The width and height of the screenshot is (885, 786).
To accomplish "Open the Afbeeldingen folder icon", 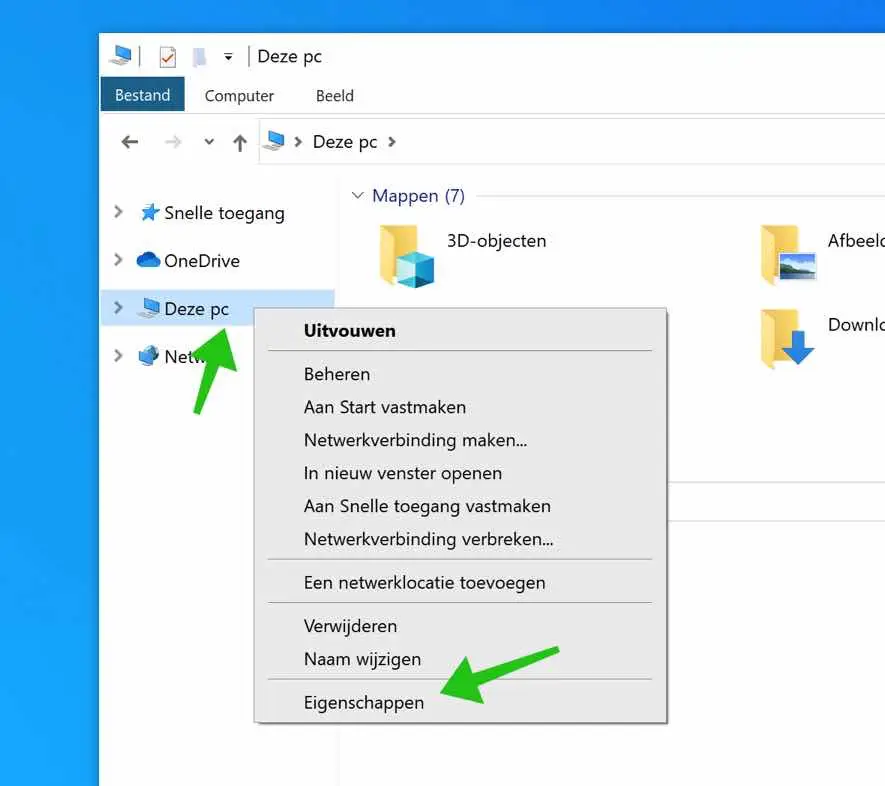I will click(x=788, y=254).
